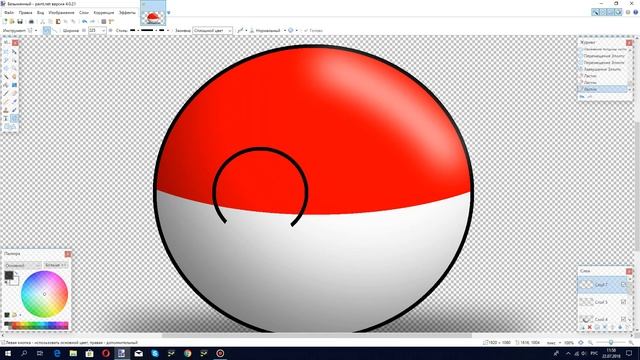
Task: Click the Print toolbar icon
Action: (x=31, y=21)
